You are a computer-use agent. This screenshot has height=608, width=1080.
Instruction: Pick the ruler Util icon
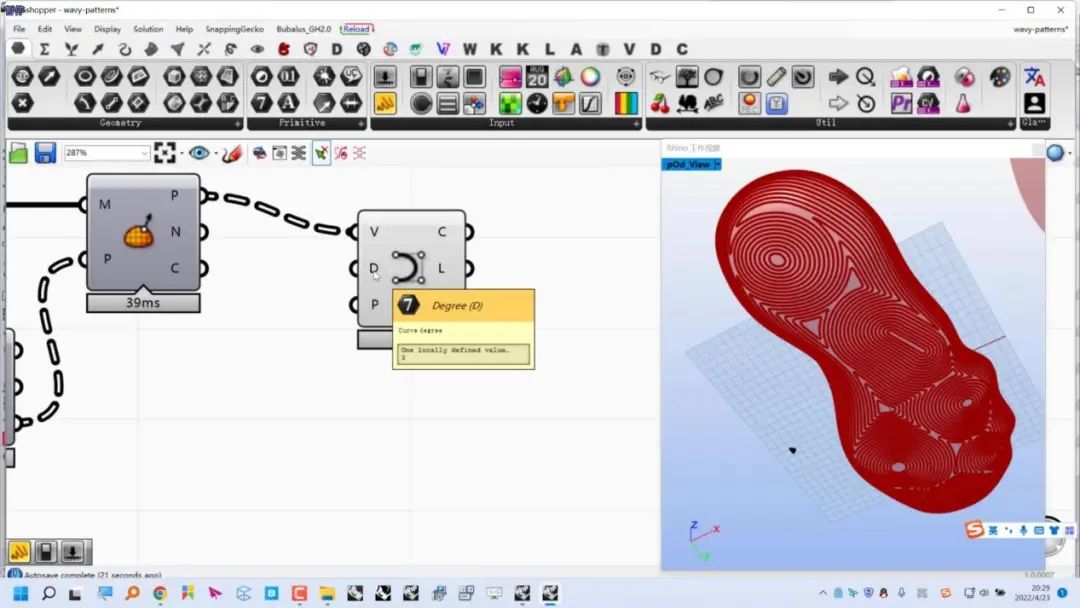point(776,76)
